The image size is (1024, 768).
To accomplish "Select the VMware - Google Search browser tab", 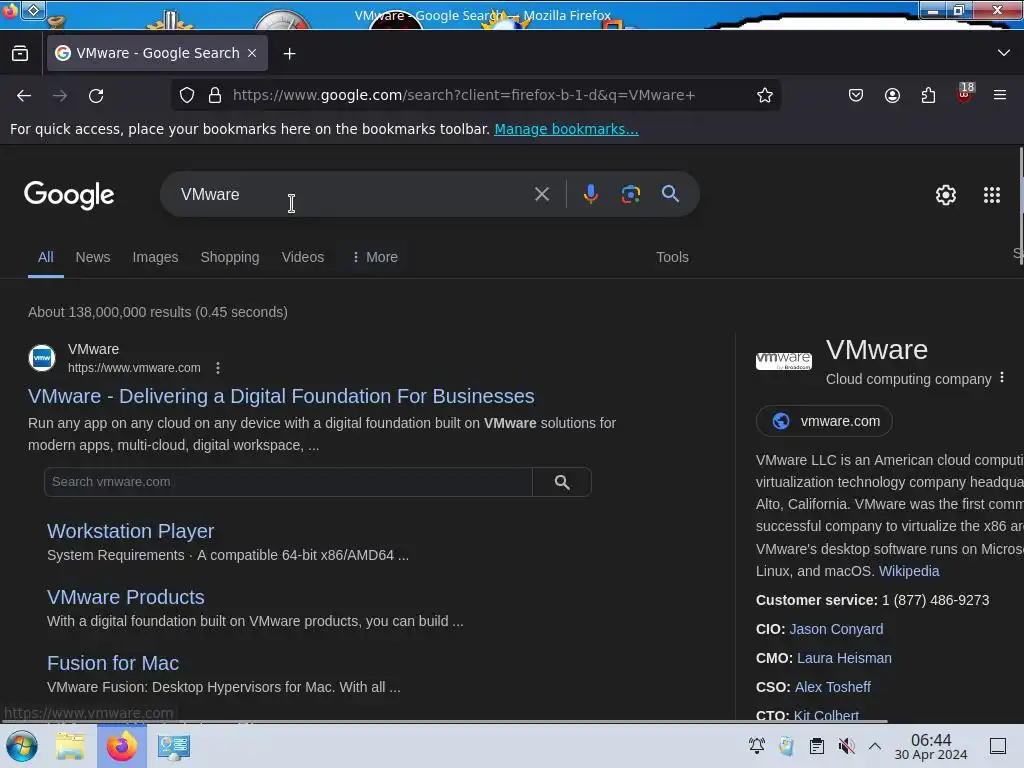I will [157, 54].
